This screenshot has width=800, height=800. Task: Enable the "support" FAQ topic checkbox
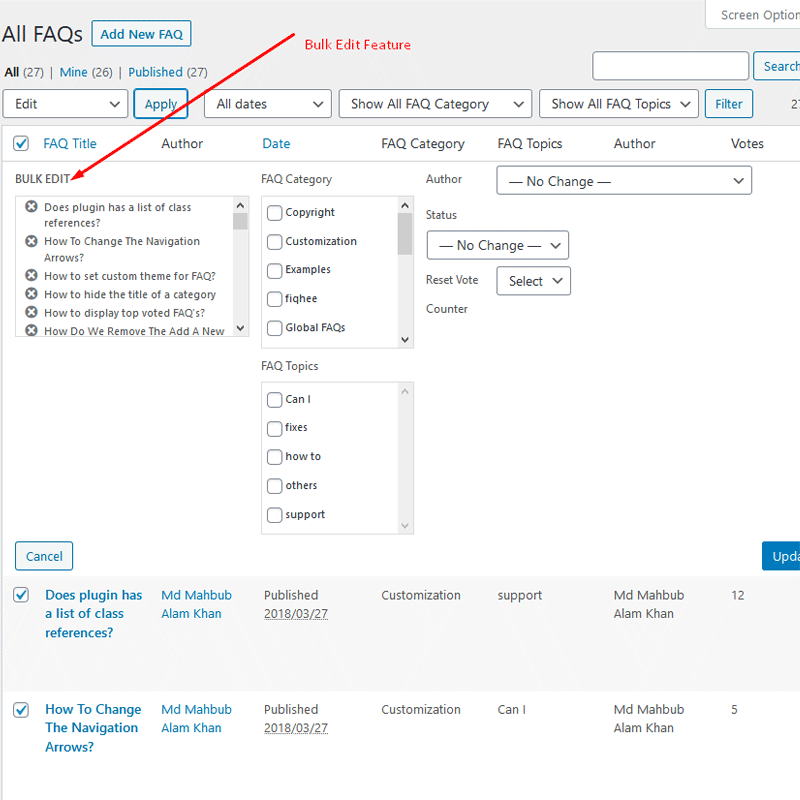pyautogui.click(x=274, y=514)
